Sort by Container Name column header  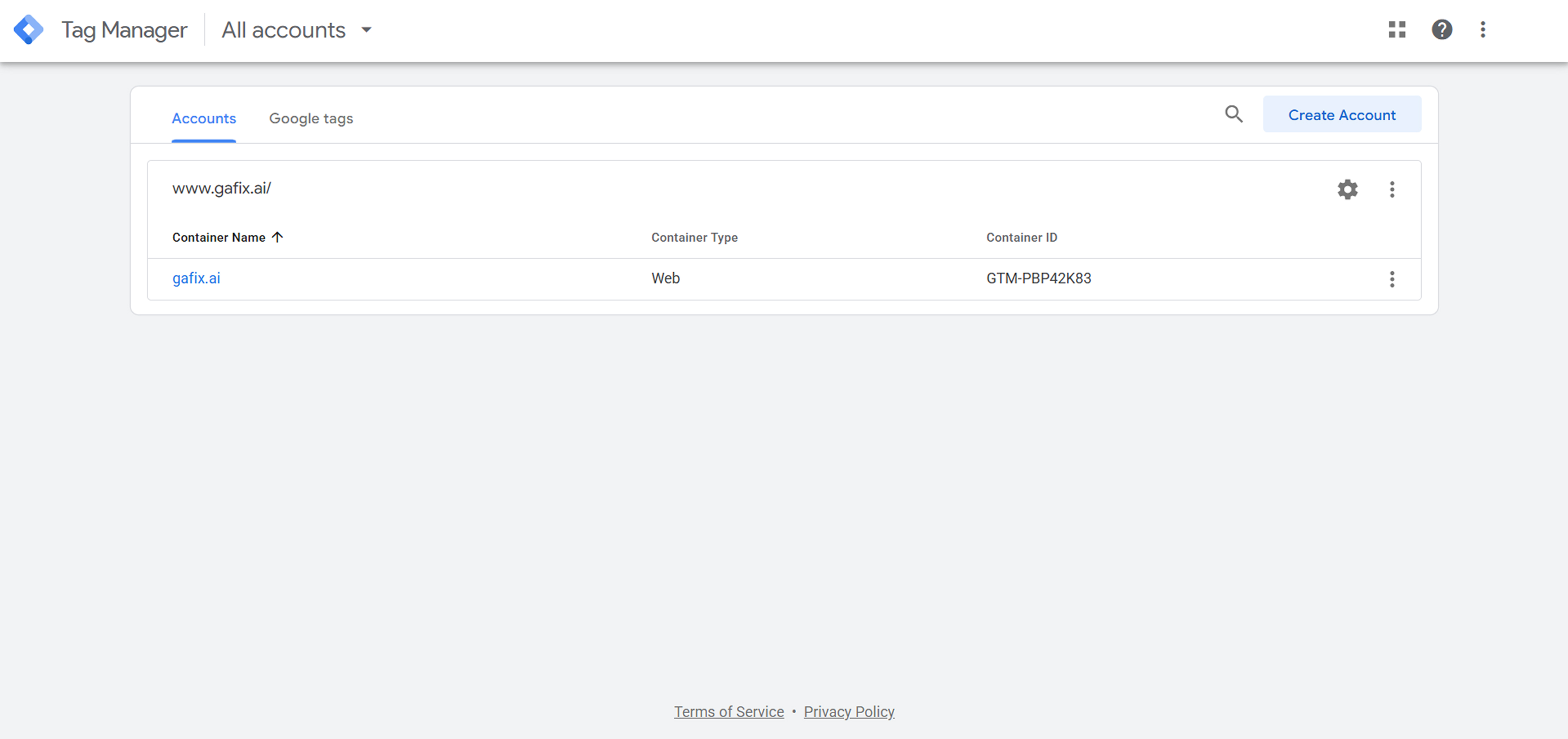(x=228, y=237)
